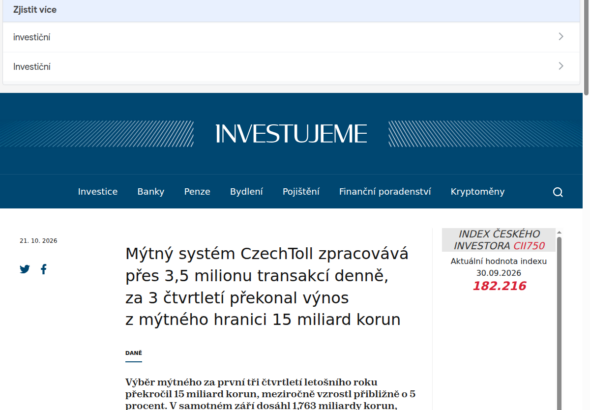Image resolution: width=590 pixels, height=410 pixels.
Task: Click 'Aktuální hodnota indexu' label
Action: pos(499,261)
